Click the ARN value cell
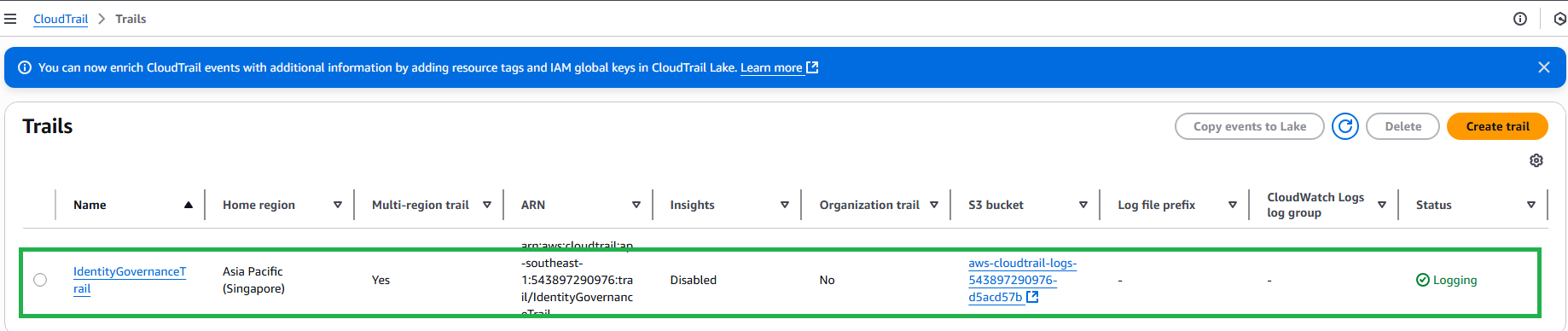This screenshot has height=331, width=1568. pos(578,280)
